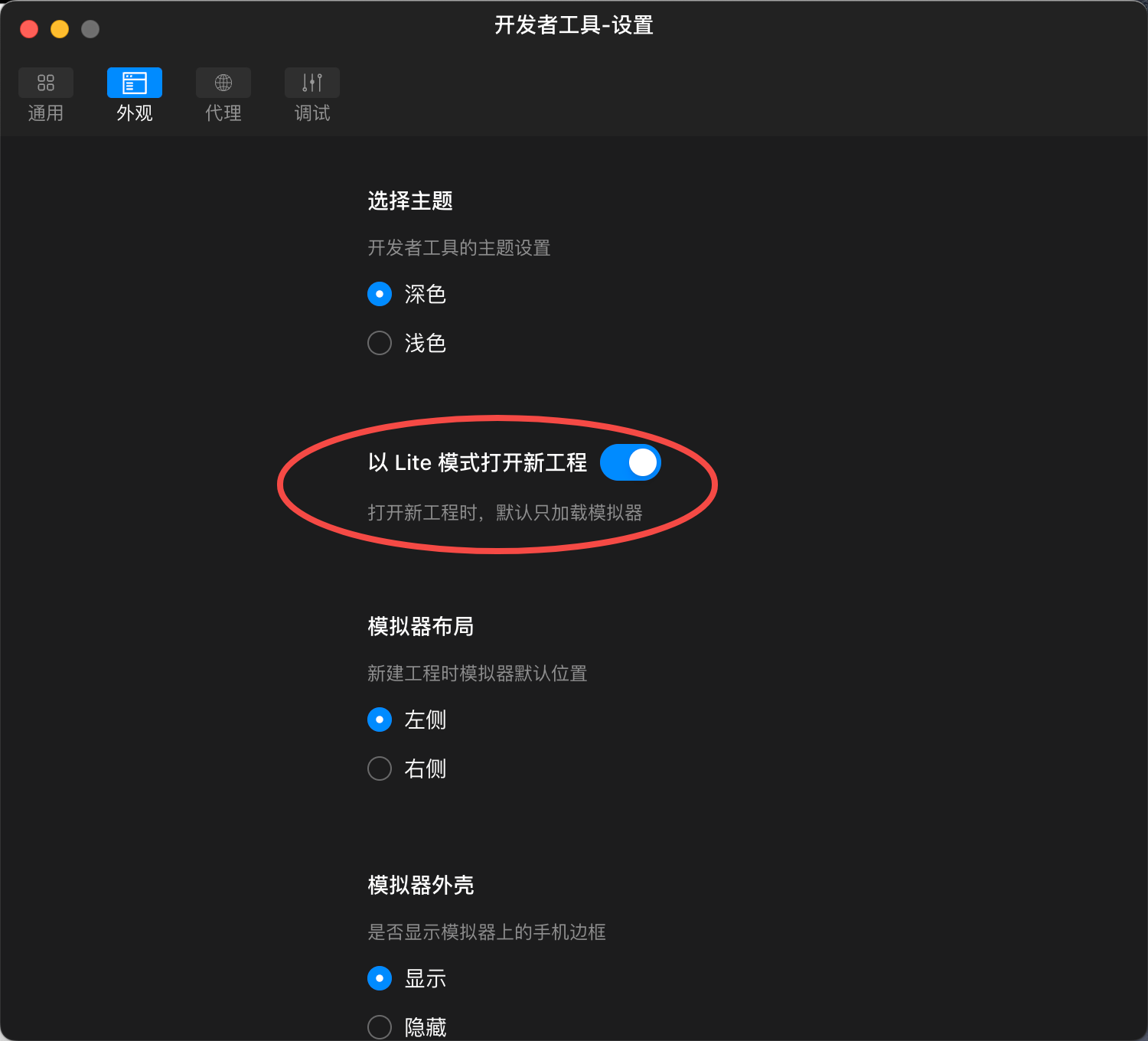Screen dimensions: 1148x1041
Task: Minimize window with yellow button
Action: tap(60, 29)
